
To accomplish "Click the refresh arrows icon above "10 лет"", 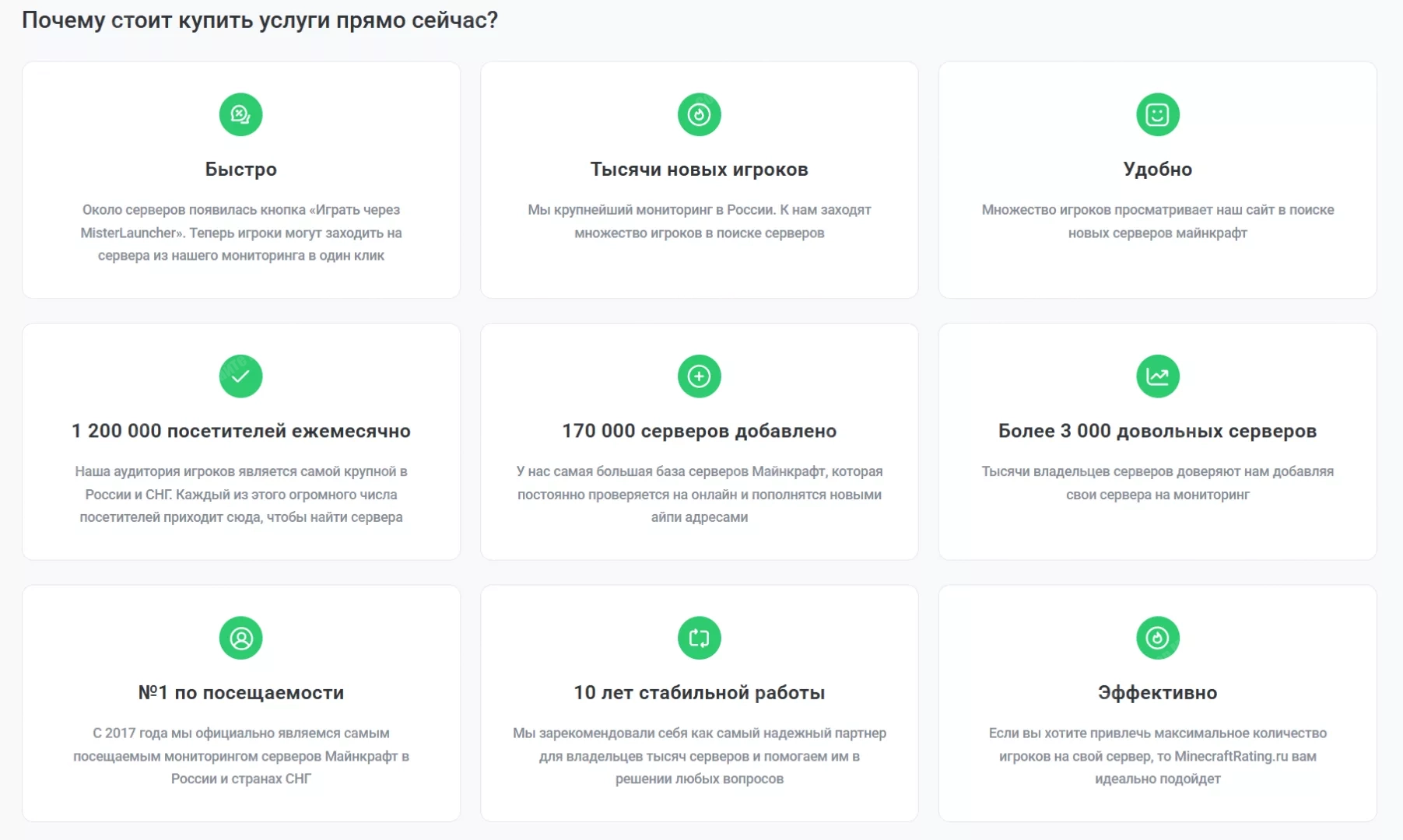I will click(699, 638).
